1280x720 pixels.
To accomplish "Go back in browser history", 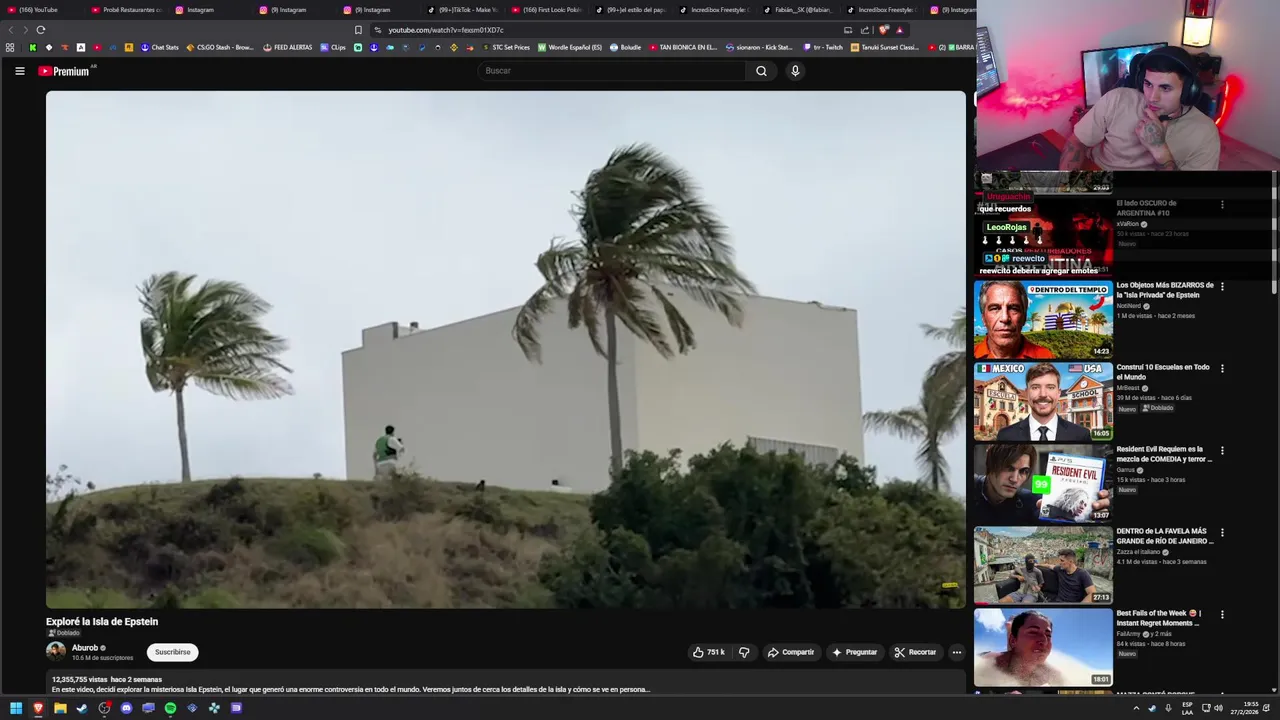I will tap(12, 30).
